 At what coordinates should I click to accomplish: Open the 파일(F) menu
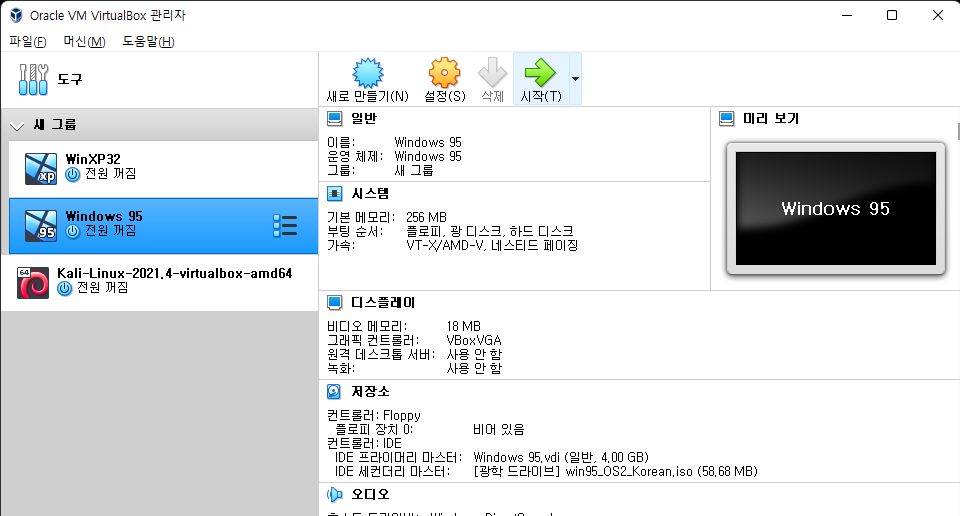pos(28,42)
